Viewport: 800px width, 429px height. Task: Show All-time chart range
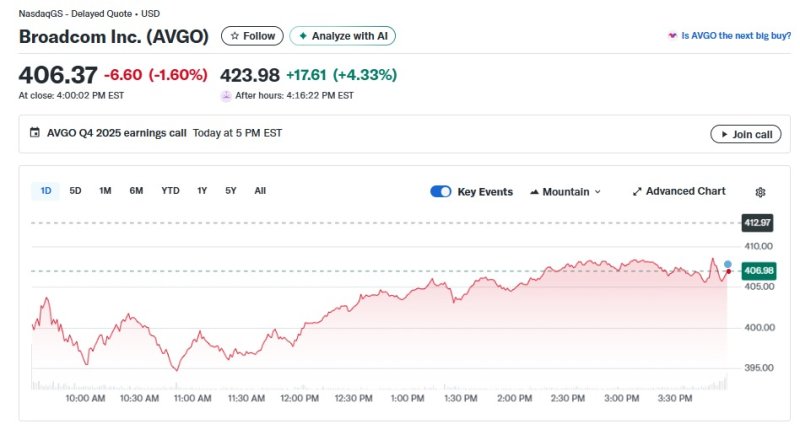pos(260,190)
